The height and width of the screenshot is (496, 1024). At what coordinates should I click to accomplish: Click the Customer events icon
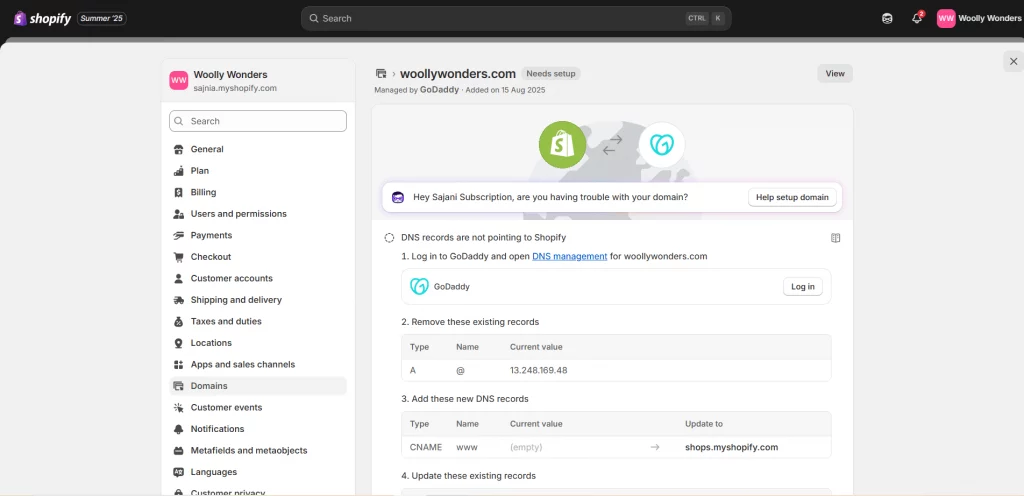(178, 408)
